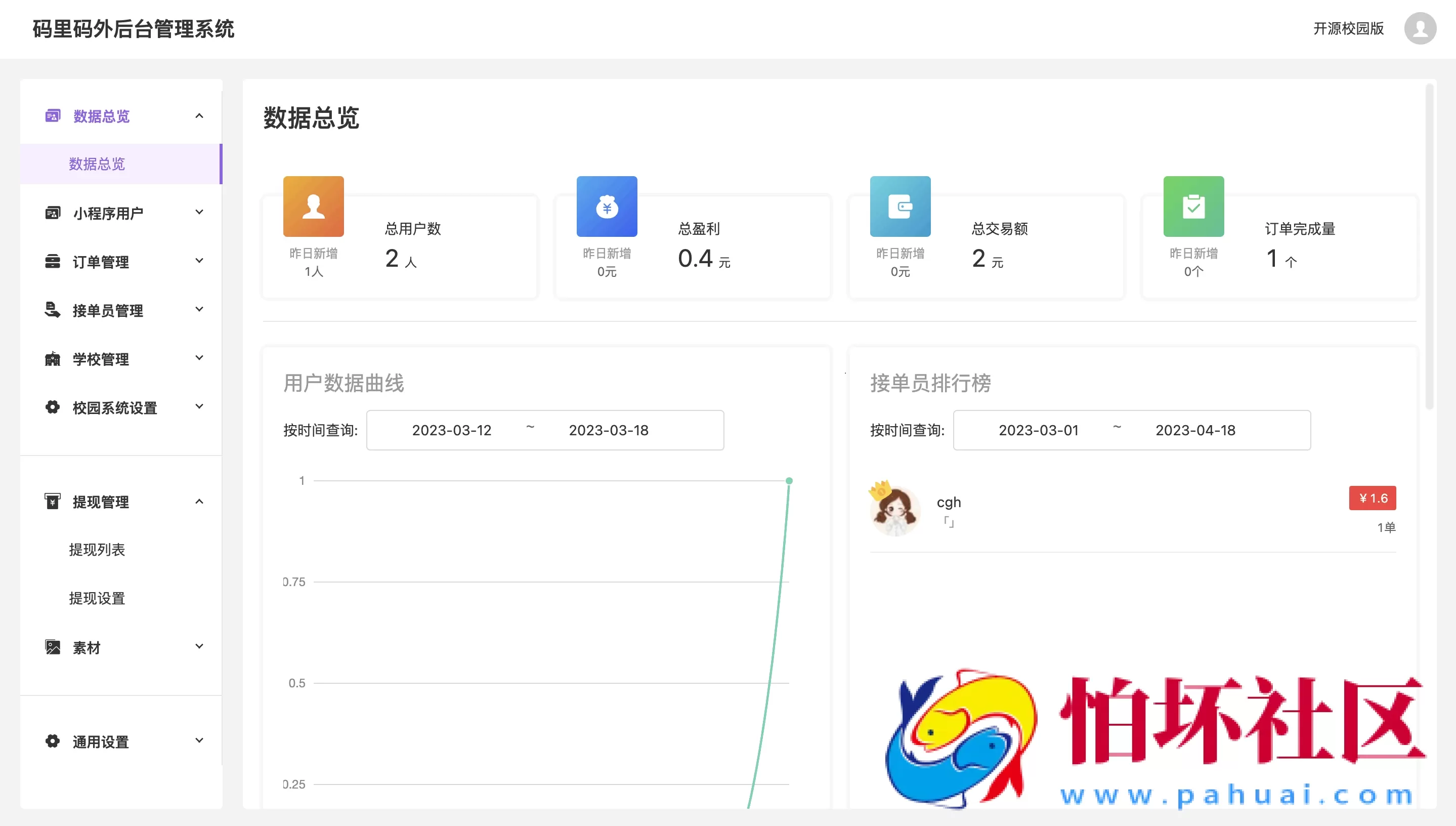The height and width of the screenshot is (826, 1456).
Task: Click the green clipboard order completion icon
Action: click(x=1193, y=206)
